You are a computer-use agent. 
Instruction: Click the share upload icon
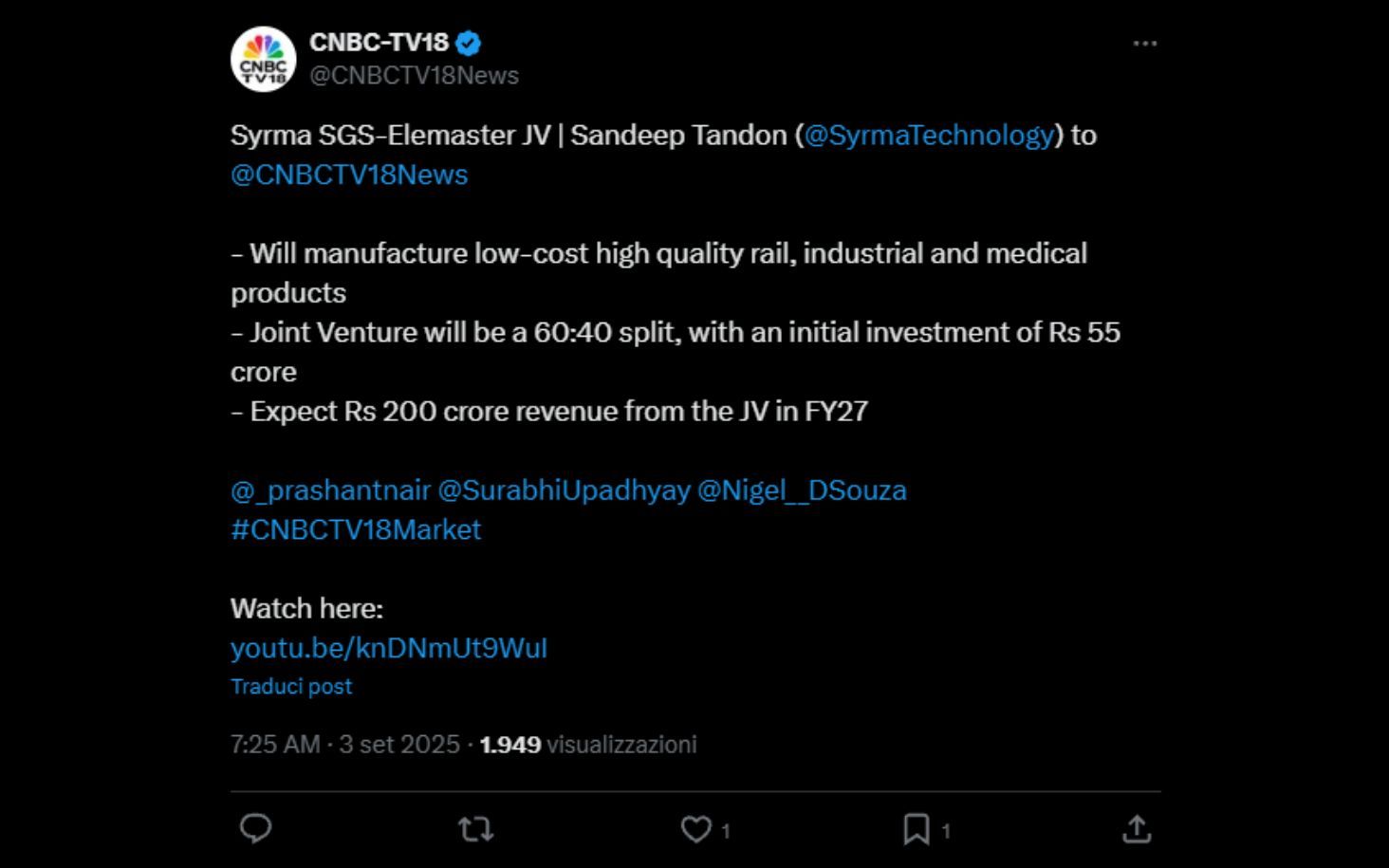tap(1136, 829)
